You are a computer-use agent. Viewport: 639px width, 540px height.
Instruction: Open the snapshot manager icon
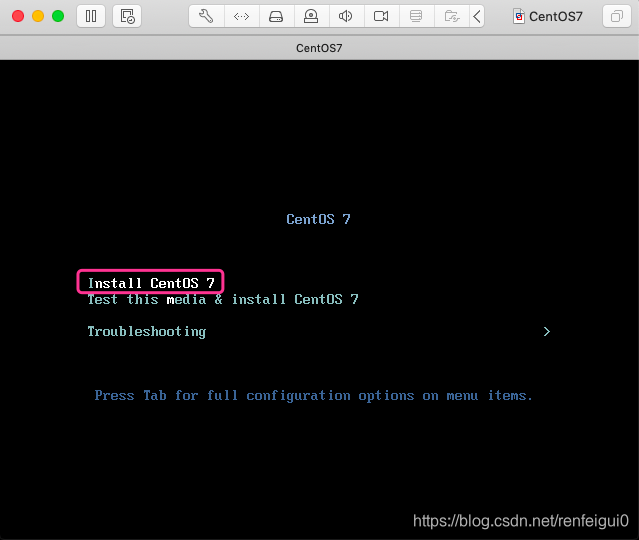[127, 16]
